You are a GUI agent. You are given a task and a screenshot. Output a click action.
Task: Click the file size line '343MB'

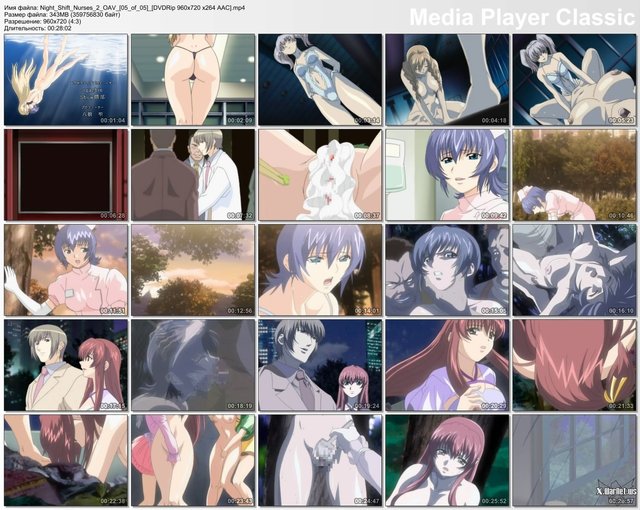62,15
